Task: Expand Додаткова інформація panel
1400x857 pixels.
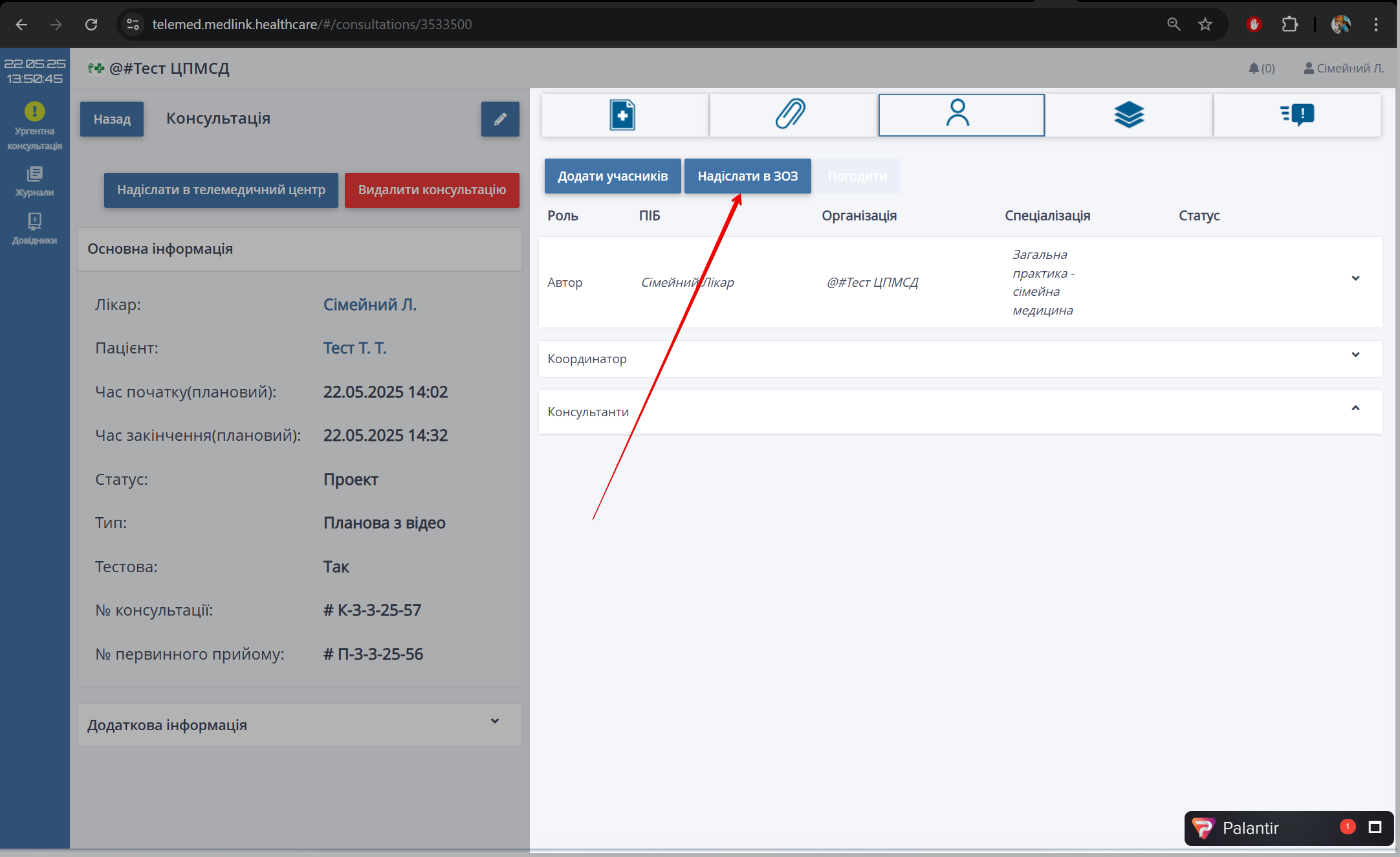Action: pyautogui.click(x=494, y=722)
